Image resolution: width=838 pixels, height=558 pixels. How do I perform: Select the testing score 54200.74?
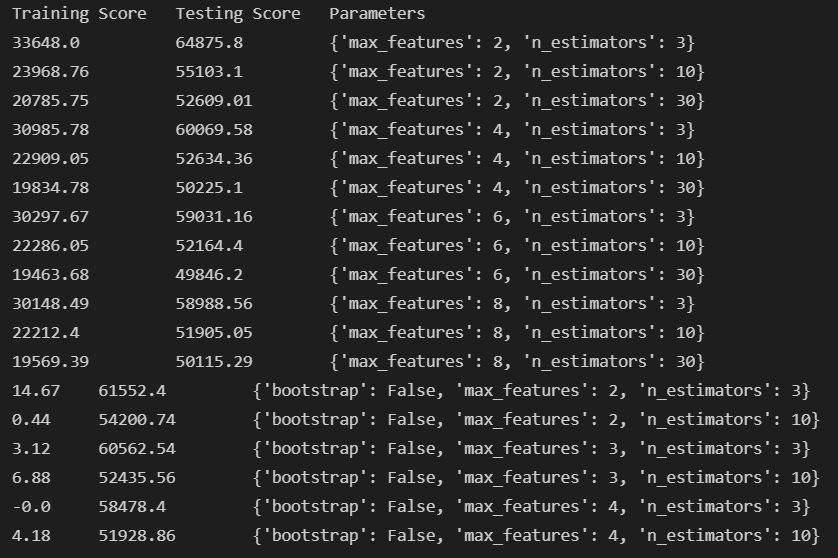(x=137, y=420)
